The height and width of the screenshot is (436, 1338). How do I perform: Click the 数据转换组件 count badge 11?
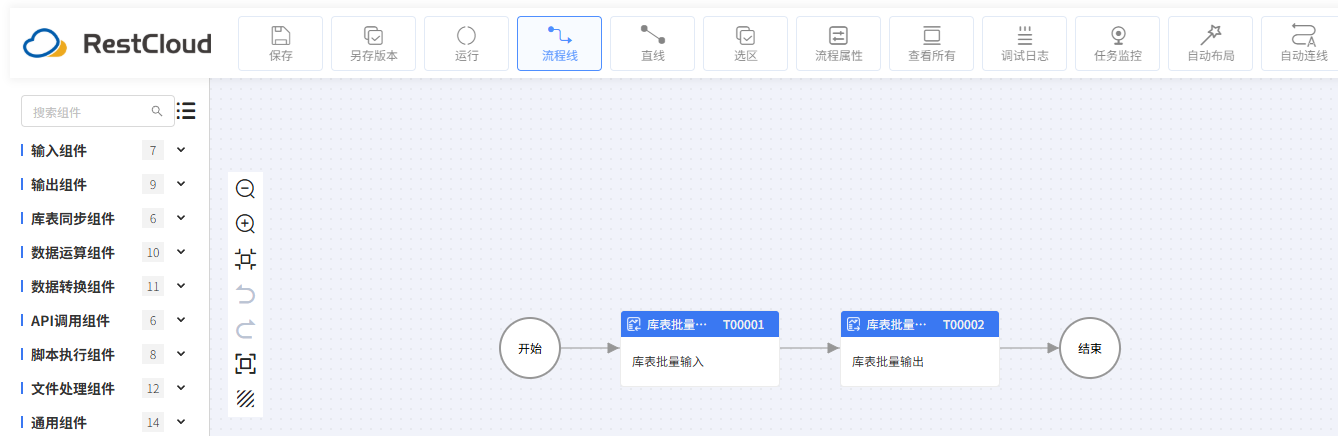click(x=153, y=287)
